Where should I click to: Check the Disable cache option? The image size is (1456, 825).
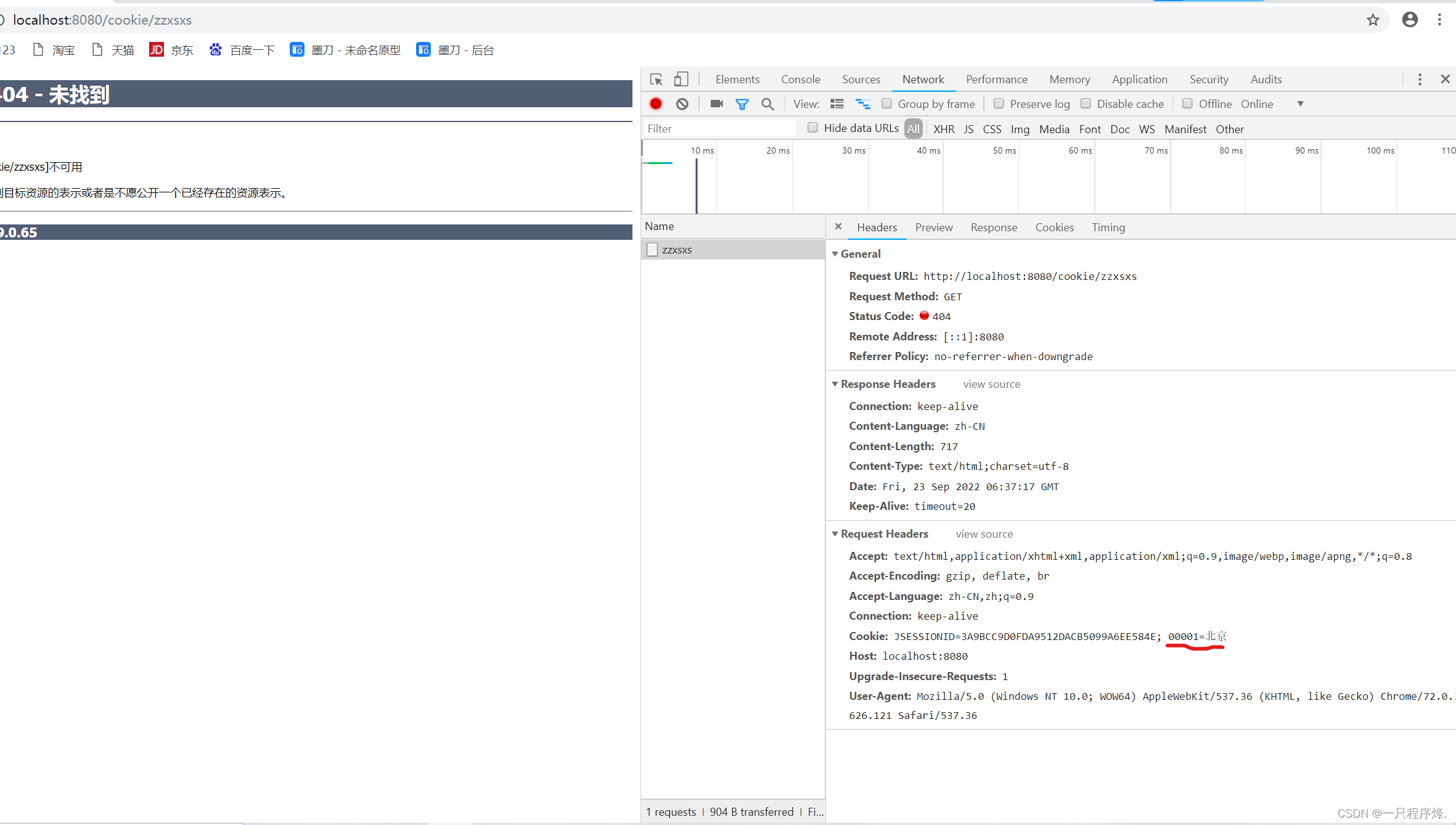[x=1086, y=104]
